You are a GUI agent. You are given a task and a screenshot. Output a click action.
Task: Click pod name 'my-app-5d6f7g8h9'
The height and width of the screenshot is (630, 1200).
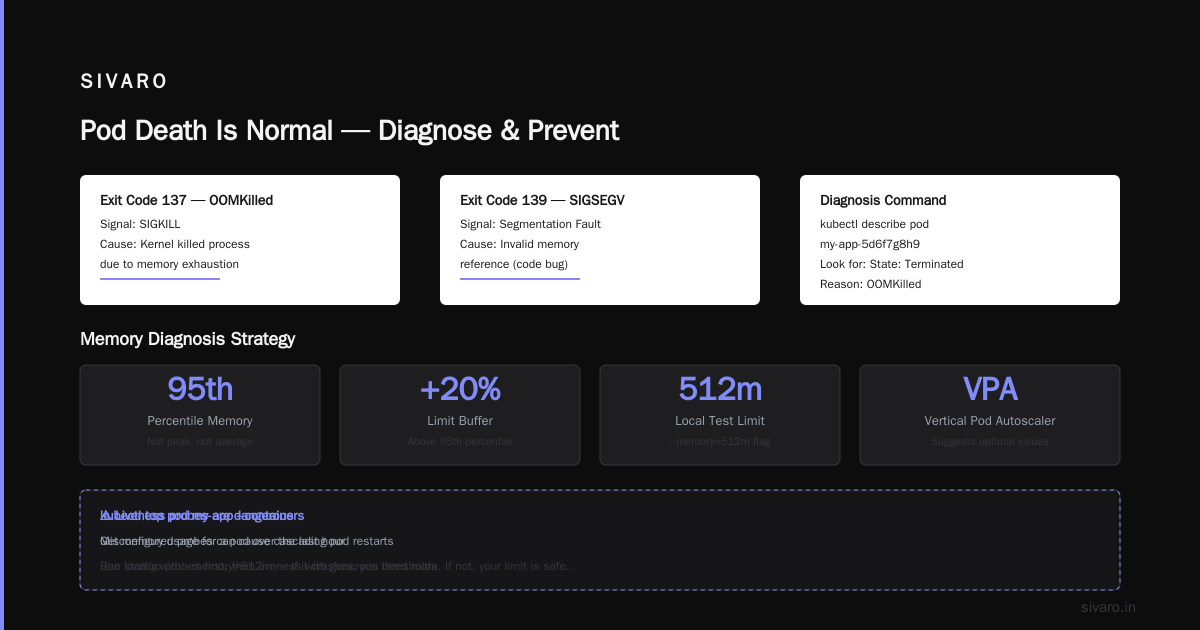tap(870, 244)
